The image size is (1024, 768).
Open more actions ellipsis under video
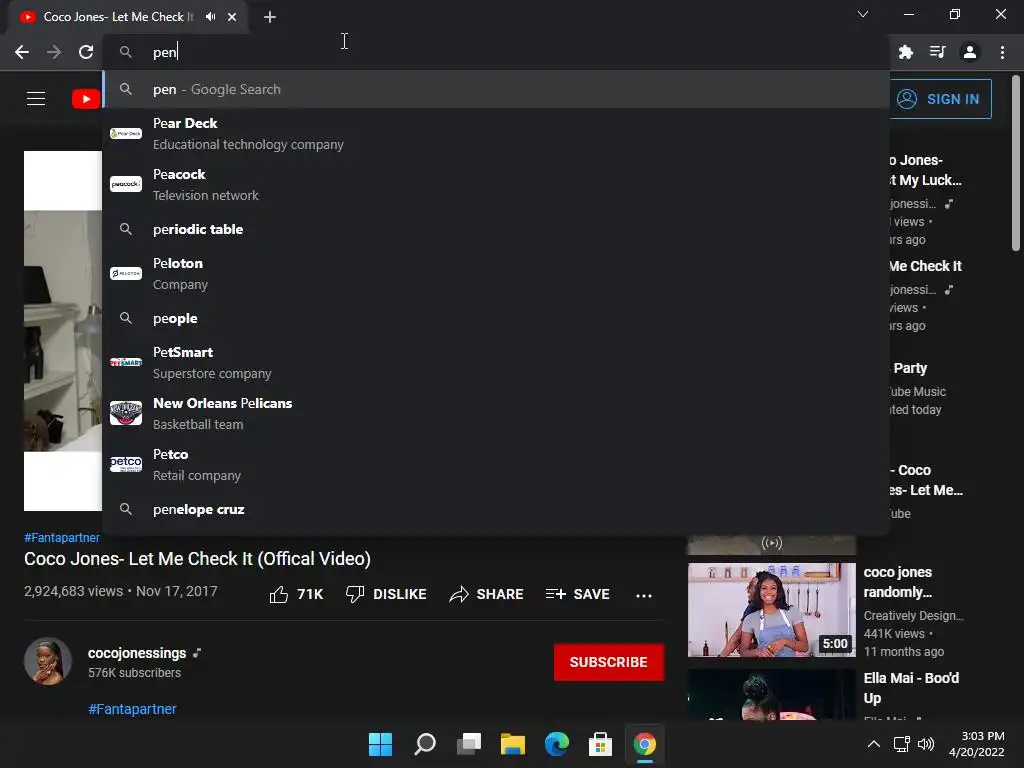[644, 595]
